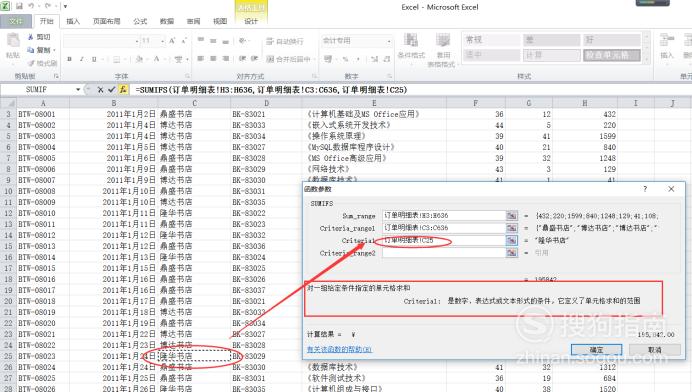Switch to the 设计 tab

251,21
